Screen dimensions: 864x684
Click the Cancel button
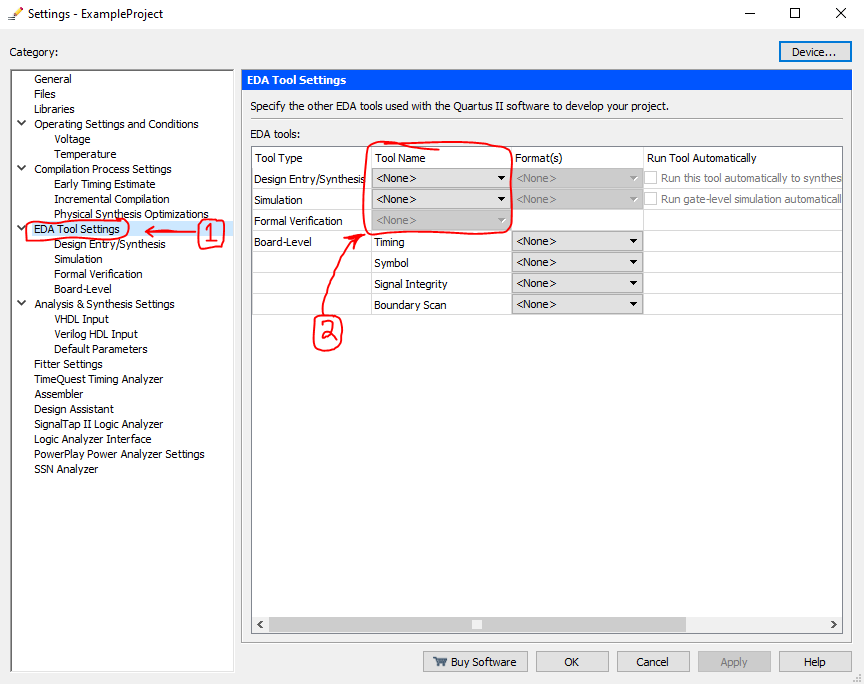click(x=652, y=661)
